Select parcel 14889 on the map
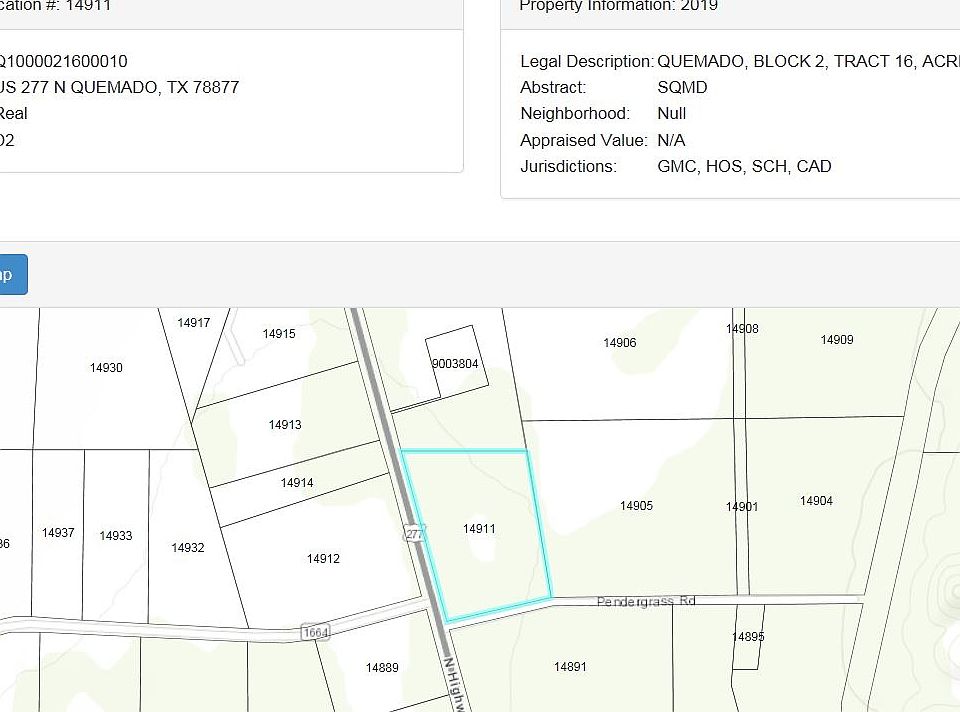960x712 pixels. [382, 667]
